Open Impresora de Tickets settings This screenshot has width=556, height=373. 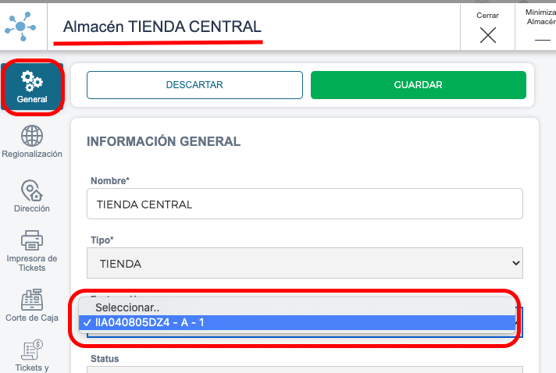point(32,251)
